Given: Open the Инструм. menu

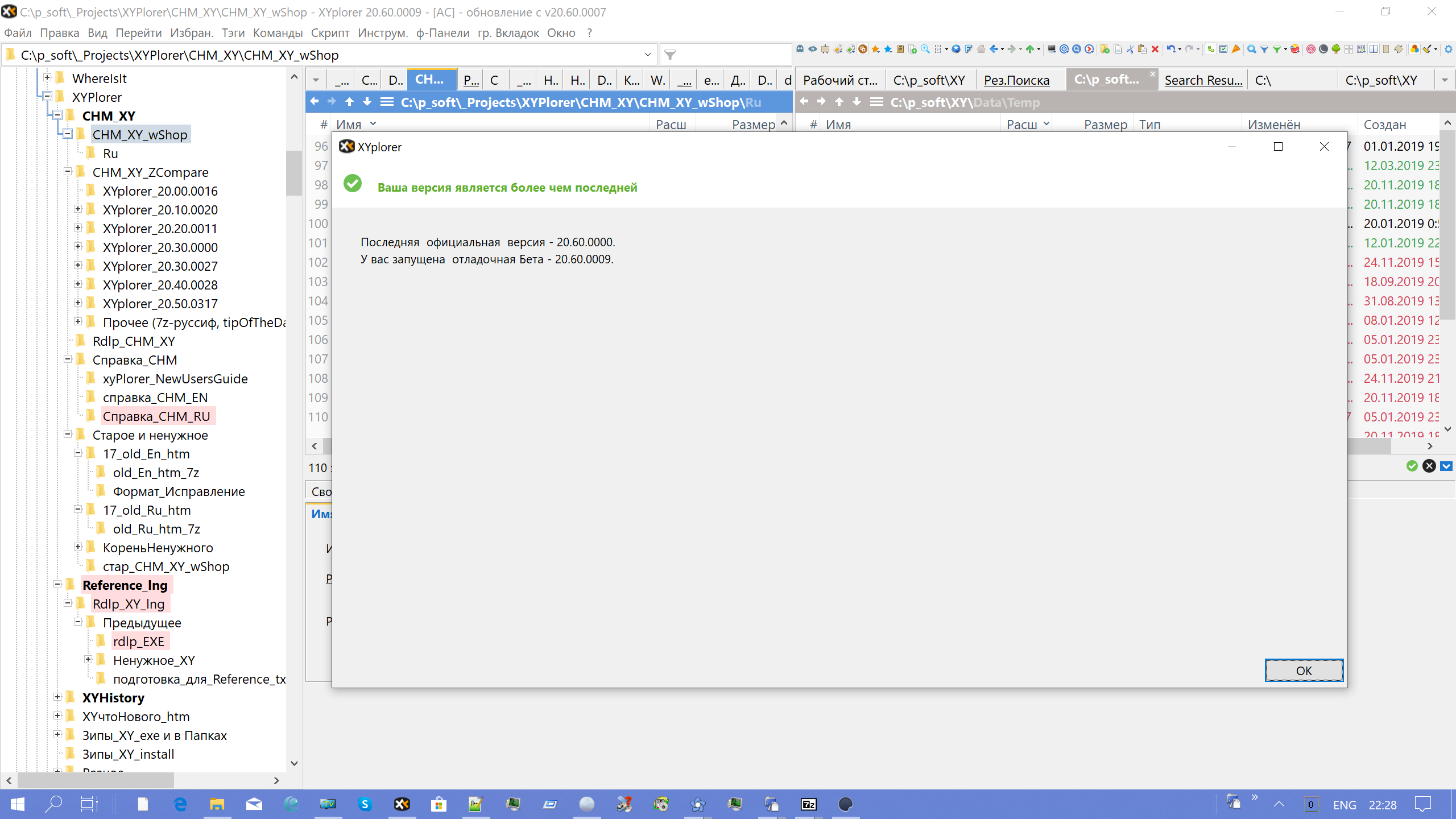Looking at the screenshot, I should tap(382, 33).
